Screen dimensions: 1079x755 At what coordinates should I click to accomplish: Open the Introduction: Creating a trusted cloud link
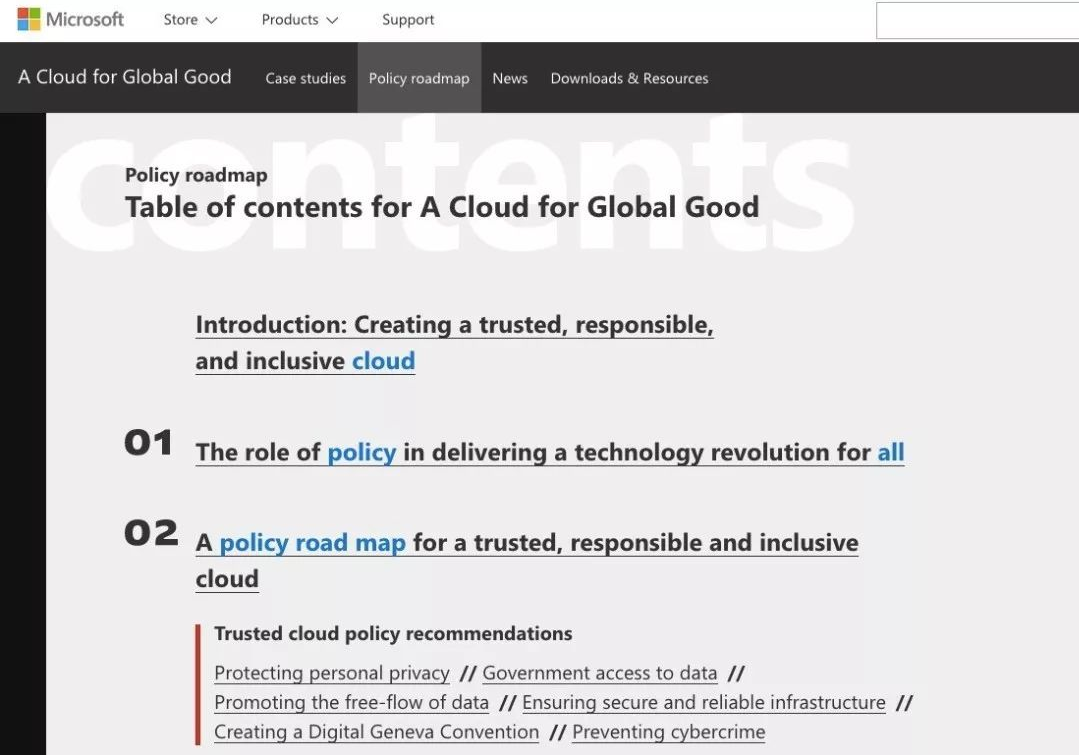454,326
